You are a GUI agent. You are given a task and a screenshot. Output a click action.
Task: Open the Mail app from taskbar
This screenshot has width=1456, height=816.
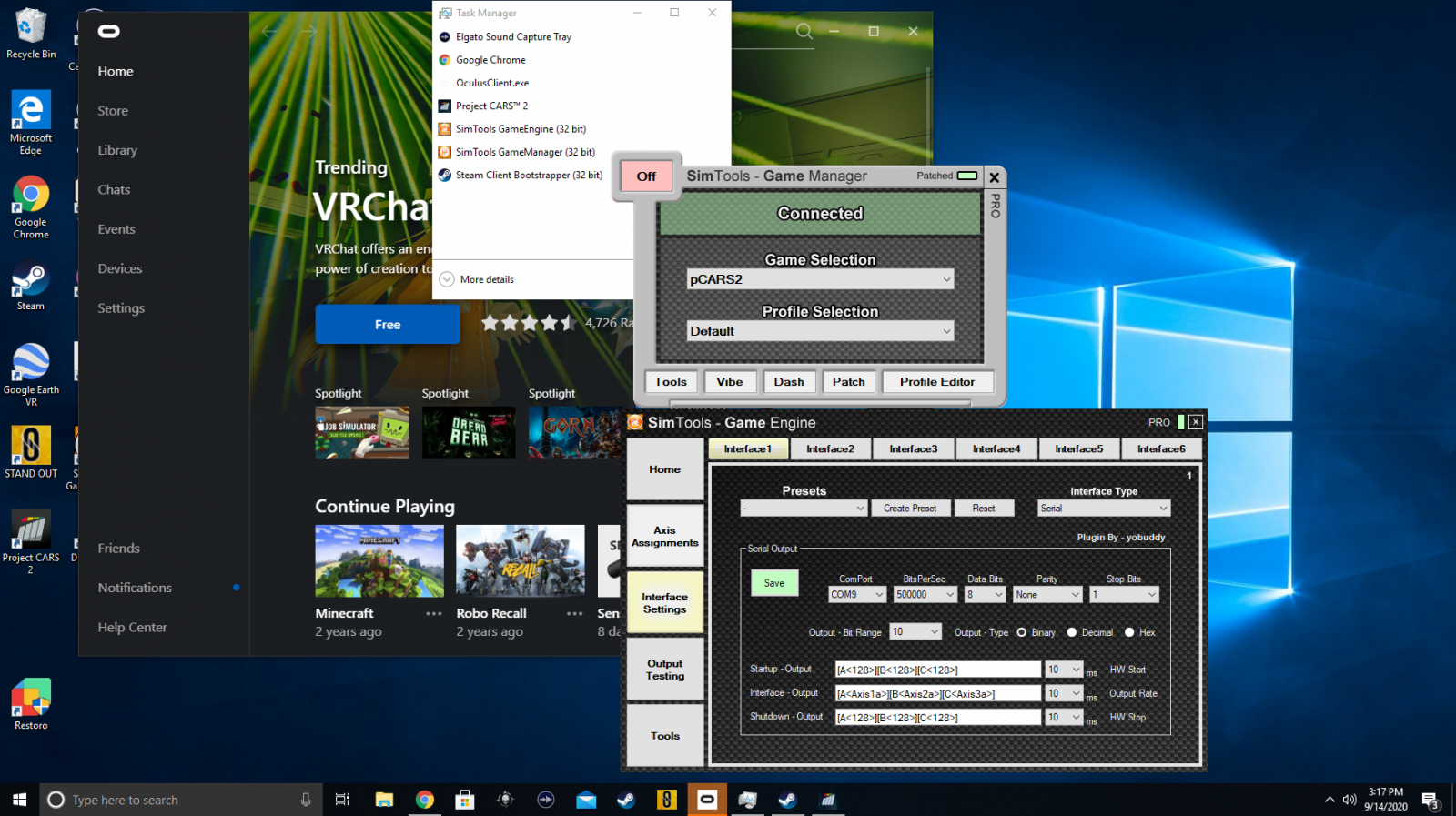(586, 800)
